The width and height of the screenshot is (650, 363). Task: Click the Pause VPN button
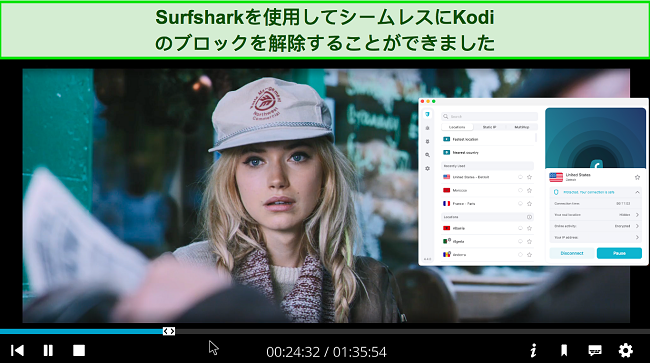[x=619, y=253]
